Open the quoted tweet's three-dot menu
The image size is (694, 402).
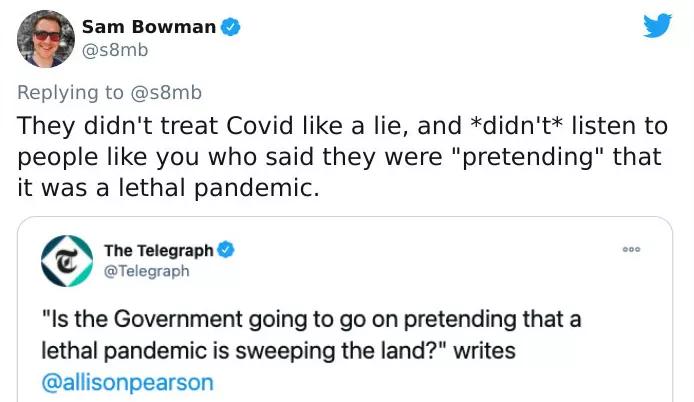click(631, 250)
